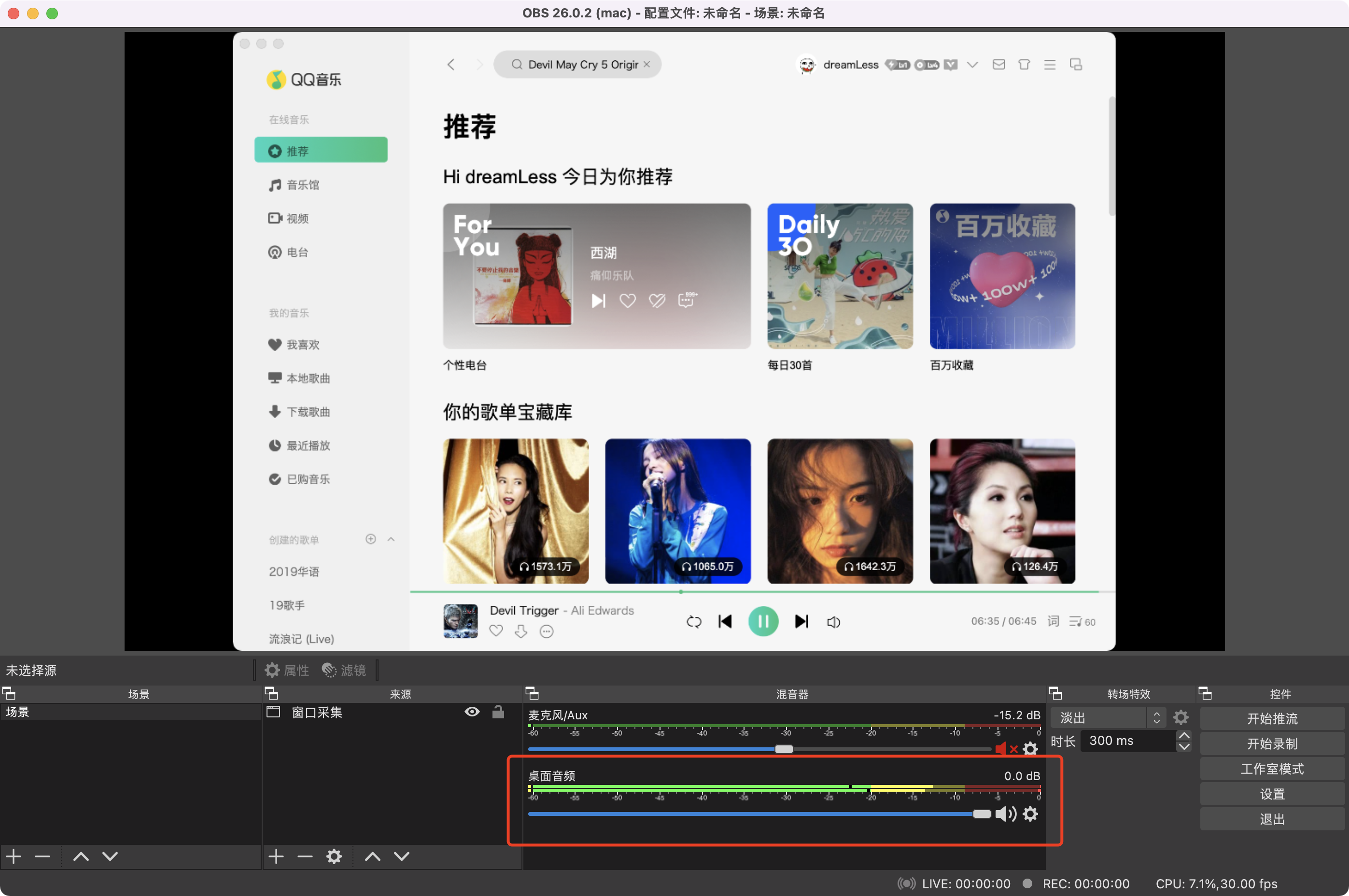Viewport: 1349px width, 896px height.
Task: Select 音乐馆 in QQ音乐 sidebar preview
Action: [294, 184]
